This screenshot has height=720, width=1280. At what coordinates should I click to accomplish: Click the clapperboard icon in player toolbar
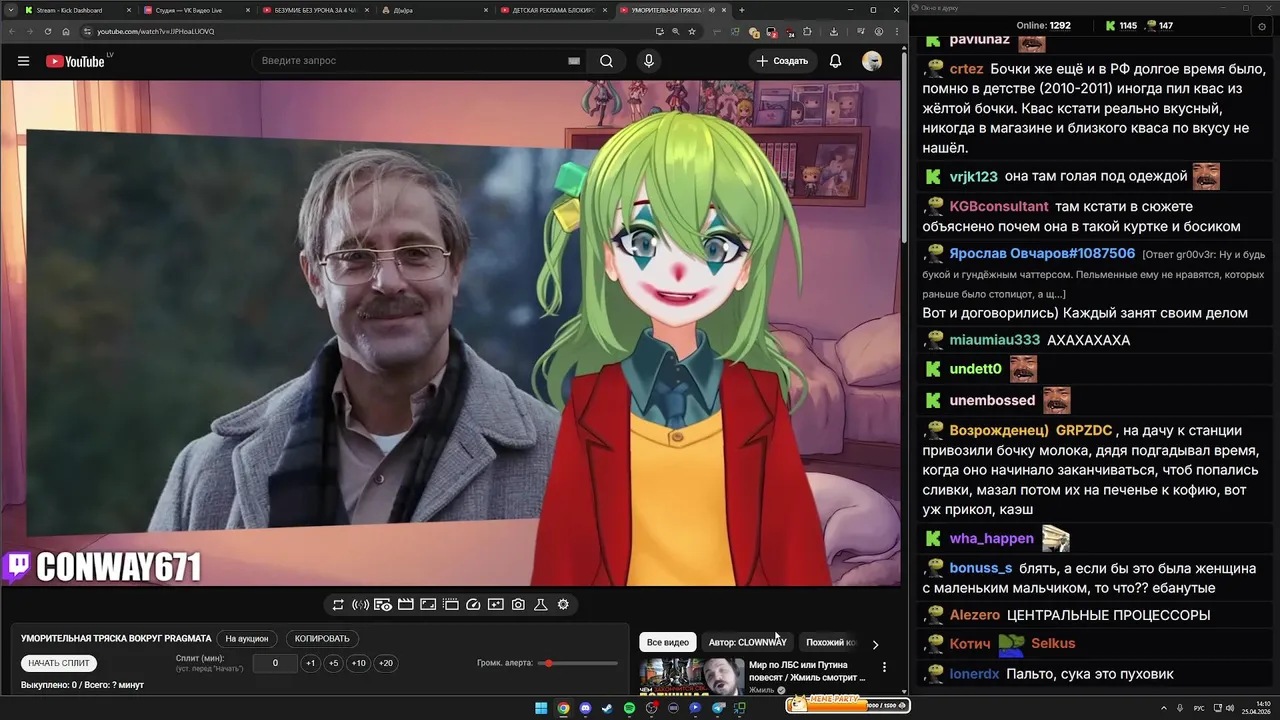pyautogui.click(x=406, y=604)
